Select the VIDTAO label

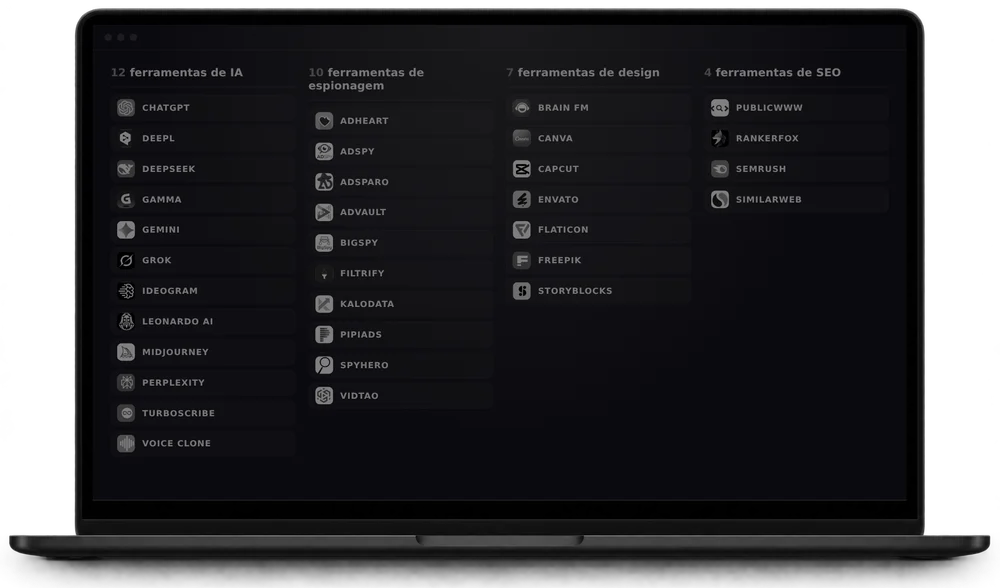(359, 395)
